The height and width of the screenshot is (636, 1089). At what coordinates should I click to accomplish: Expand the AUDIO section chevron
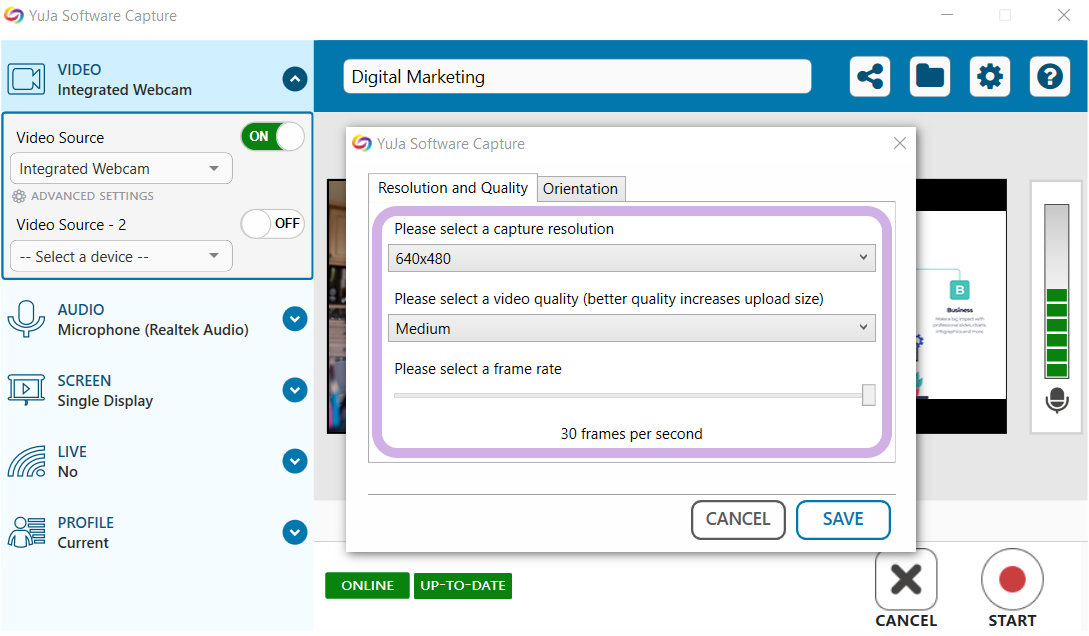295,319
